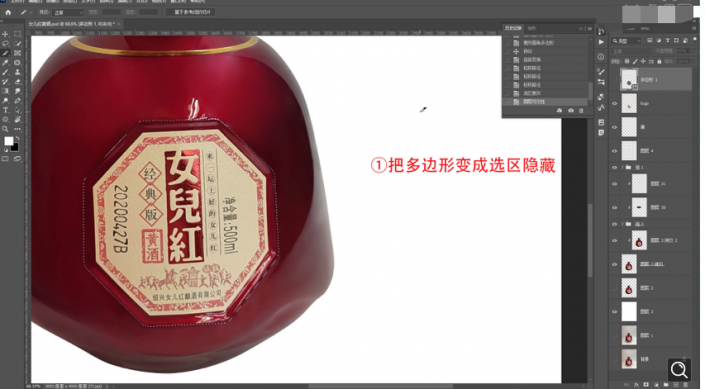Create new document from current state

[559, 111]
